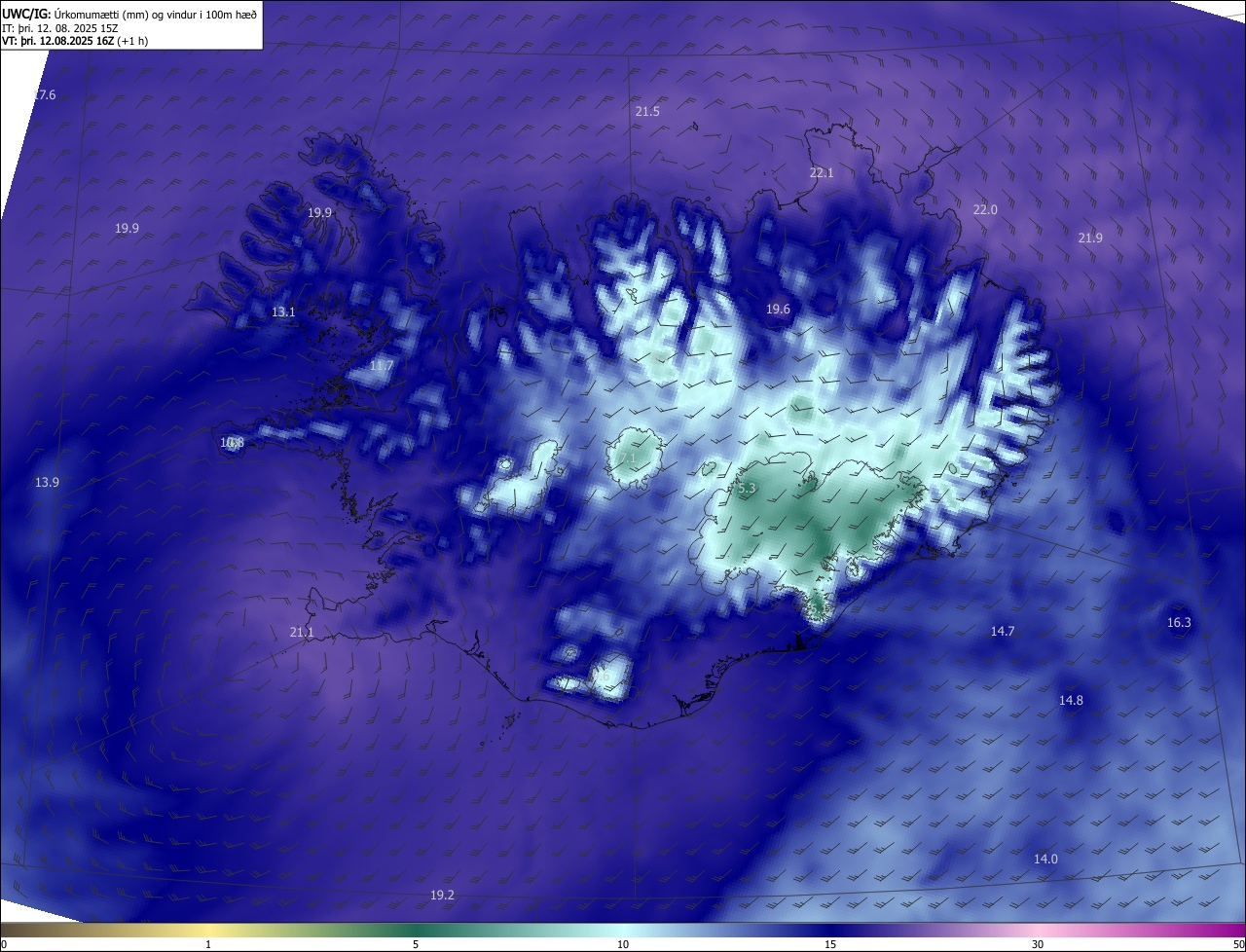The height and width of the screenshot is (952, 1246).
Task: Click the value 14.8 in the southeast ocean
Action: (1071, 701)
